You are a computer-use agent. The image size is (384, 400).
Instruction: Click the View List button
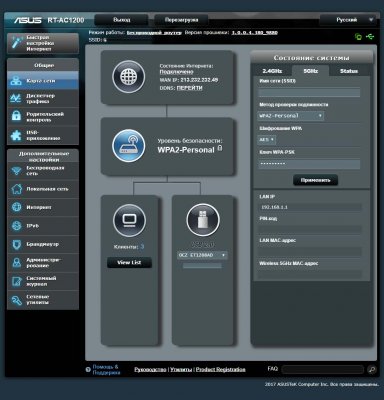point(129,262)
